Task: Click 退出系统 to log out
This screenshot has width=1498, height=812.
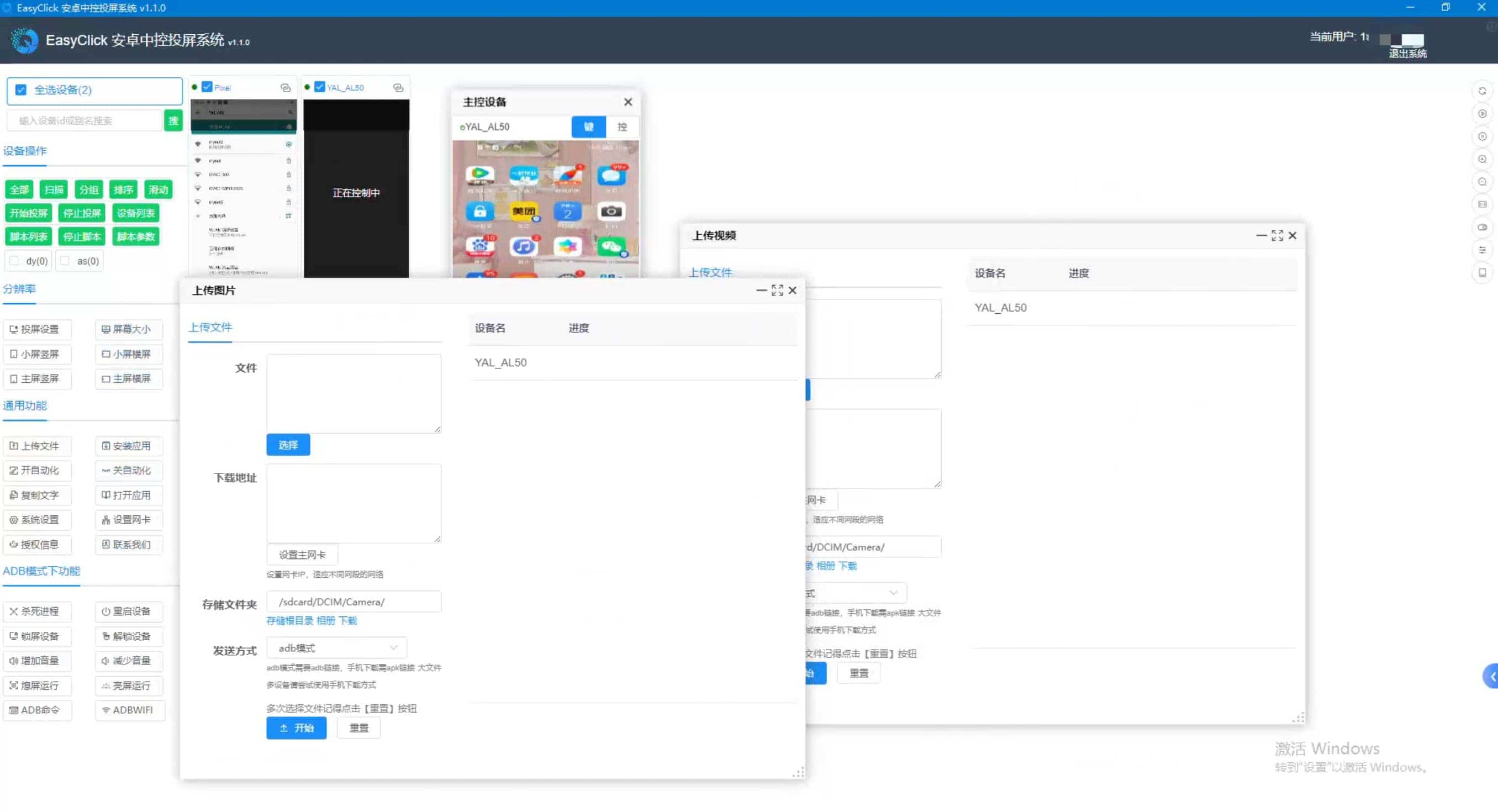Action: (x=1408, y=54)
